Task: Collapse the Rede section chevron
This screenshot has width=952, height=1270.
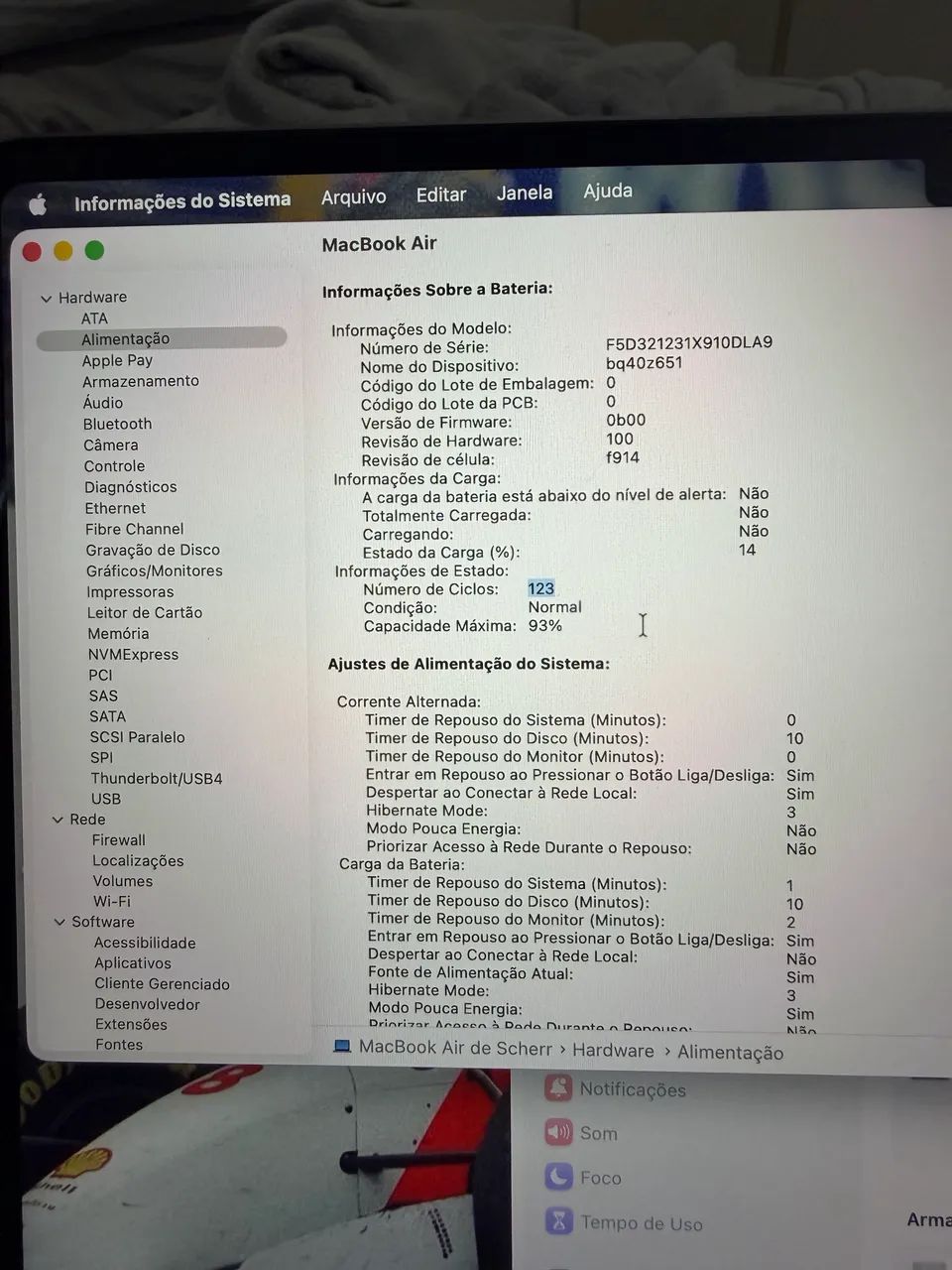Action: tap(58, 820)
